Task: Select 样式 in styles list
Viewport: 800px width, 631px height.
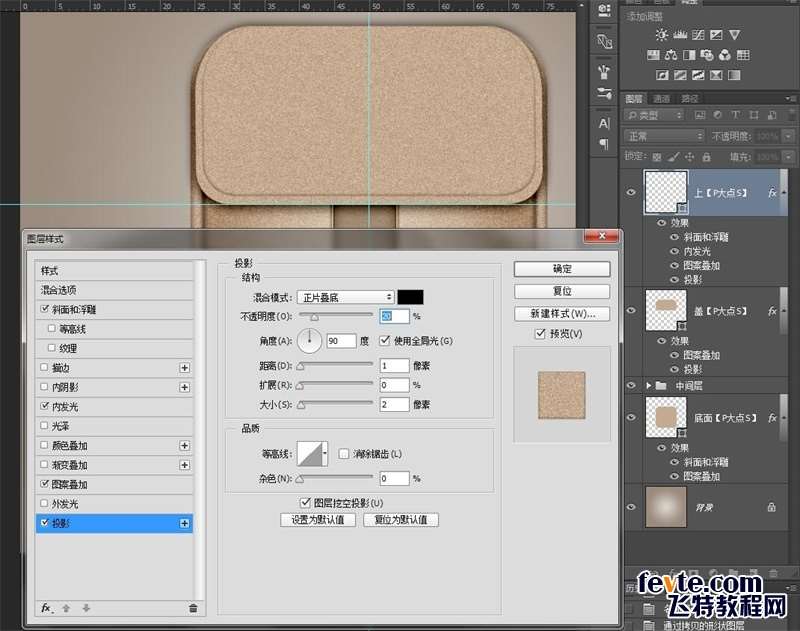Action: [114, 270]
